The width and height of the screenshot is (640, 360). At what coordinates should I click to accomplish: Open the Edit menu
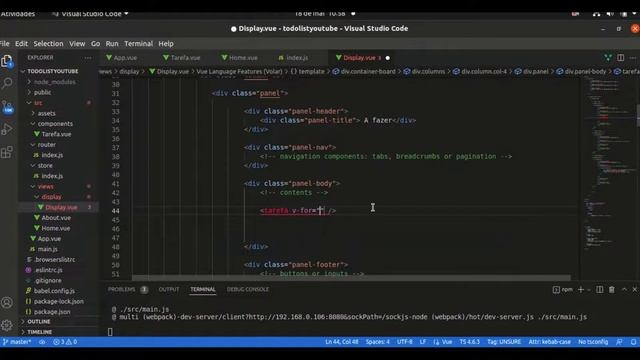pos(21,44)
